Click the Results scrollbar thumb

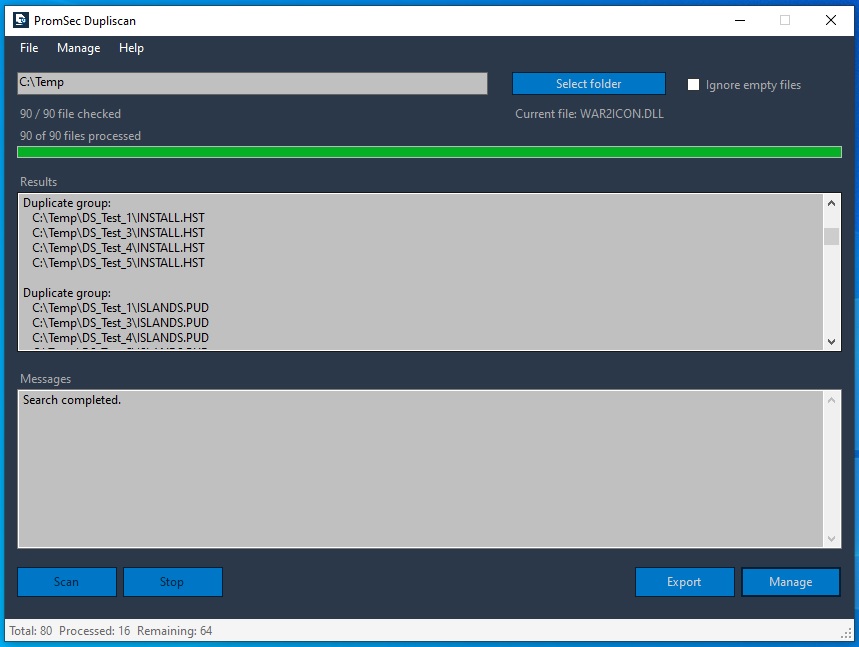point(831,236)
